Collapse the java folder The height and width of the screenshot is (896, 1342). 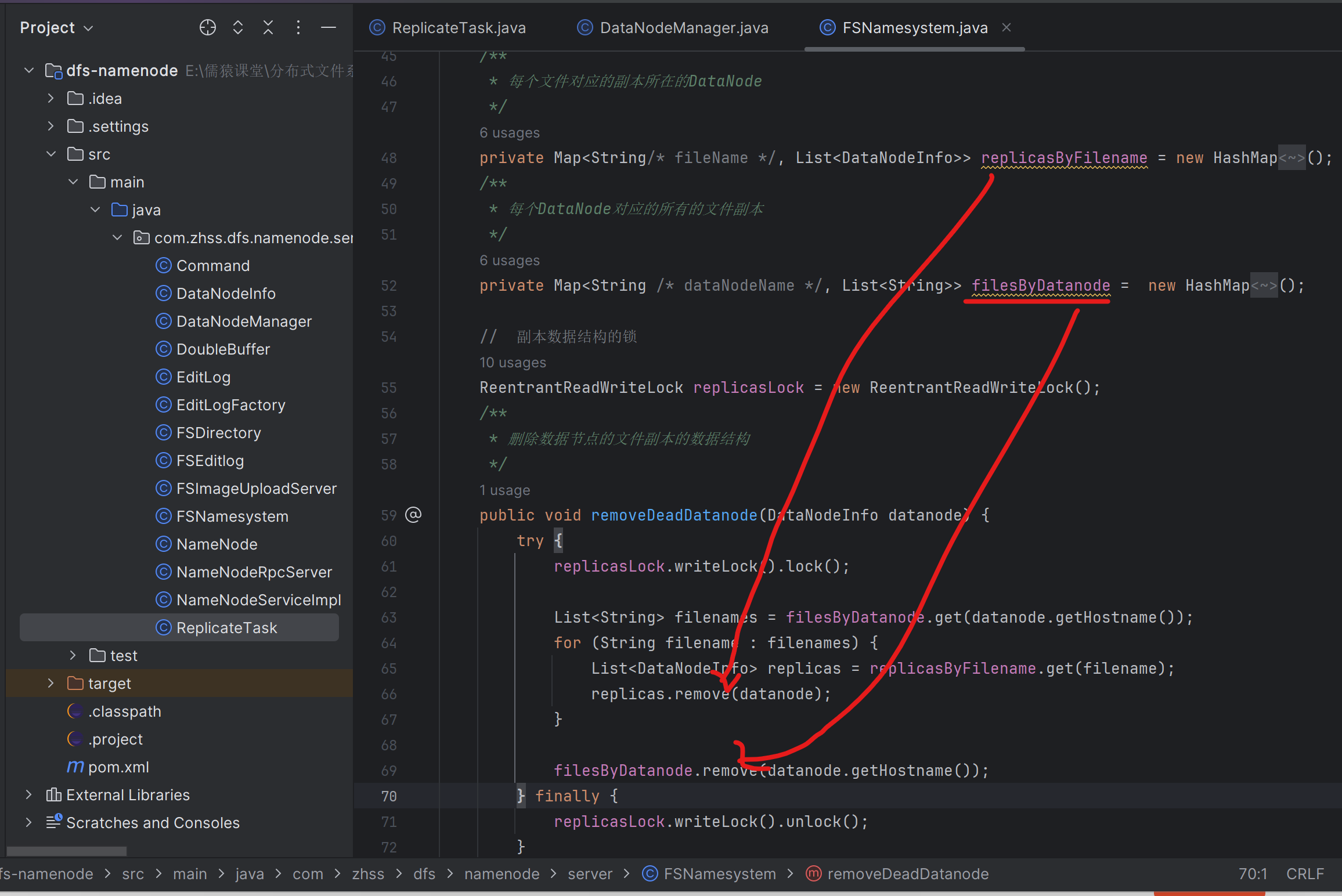click(x=95, y=209)
